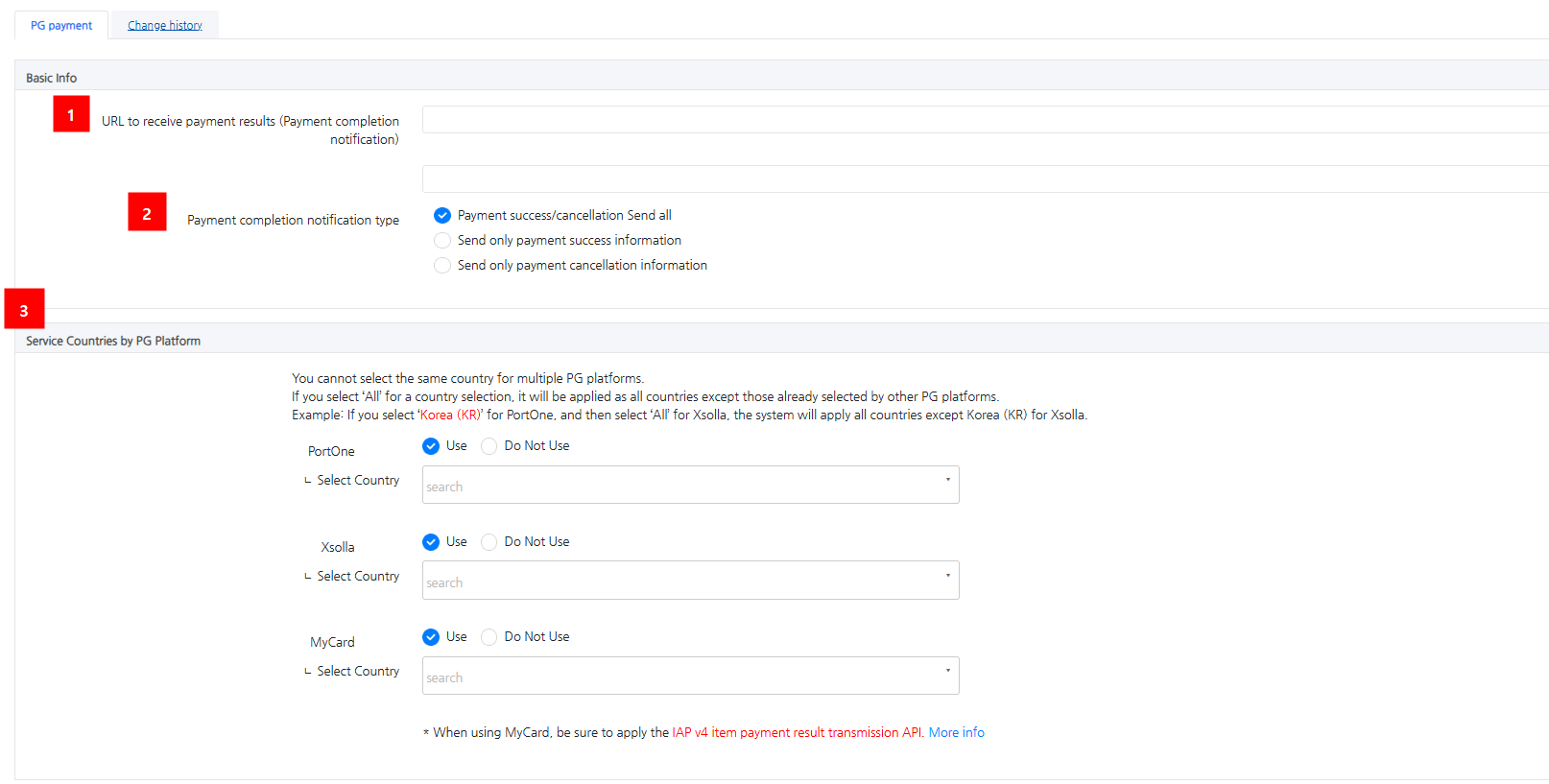
Task: Click the red number 3 marker
Action: (24, 309)
